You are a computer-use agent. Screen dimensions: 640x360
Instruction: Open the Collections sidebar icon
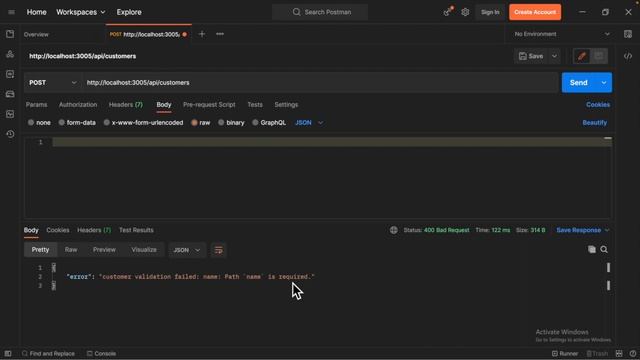(x=10, y=34)
